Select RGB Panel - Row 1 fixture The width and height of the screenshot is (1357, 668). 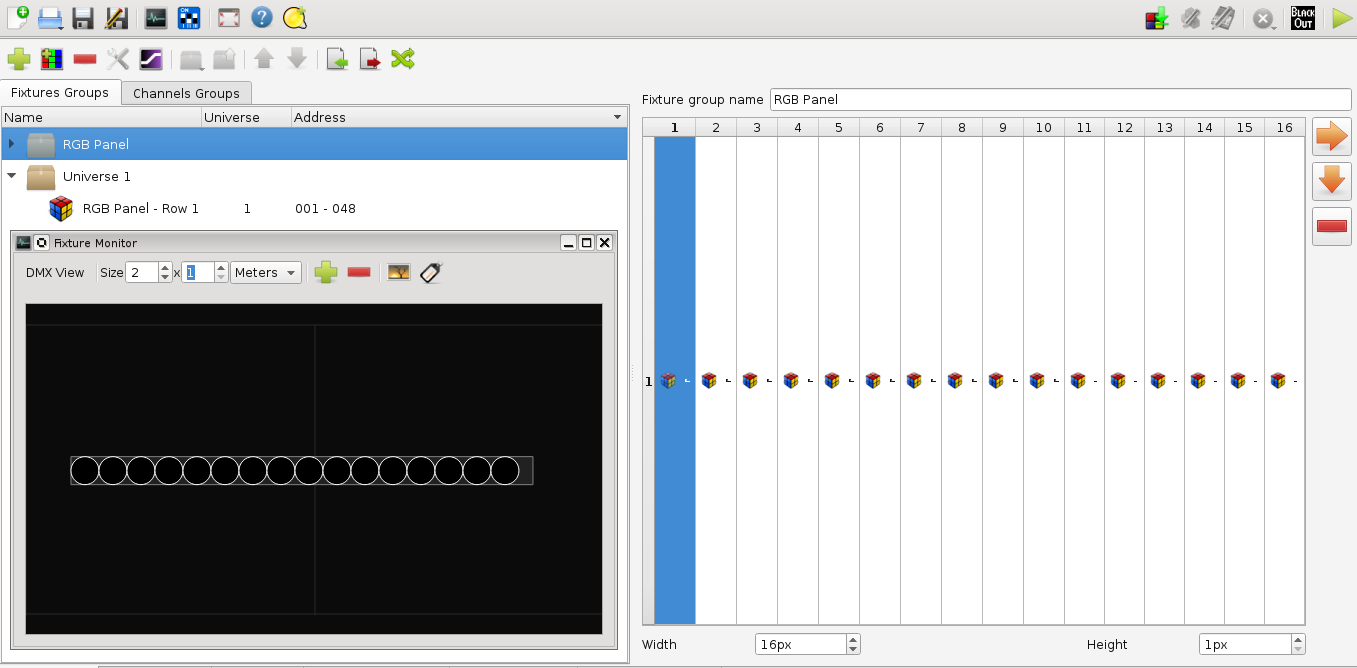141,208
